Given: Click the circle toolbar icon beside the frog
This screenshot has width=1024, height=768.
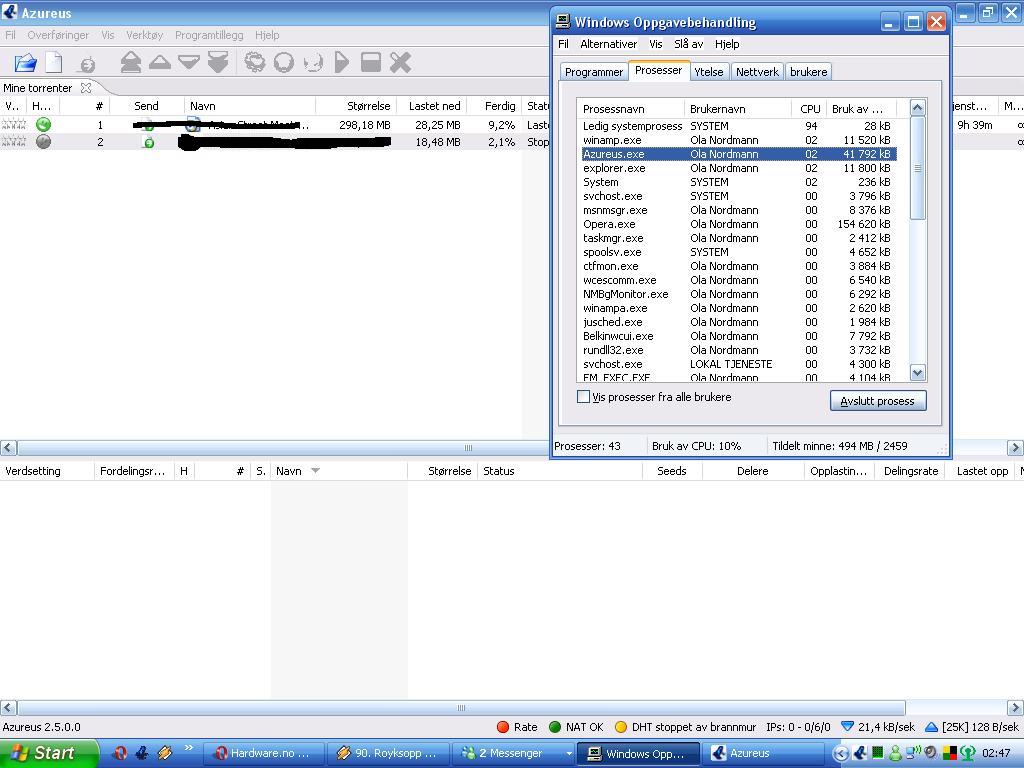Looking at the screenshot, I should pos(284,63).
